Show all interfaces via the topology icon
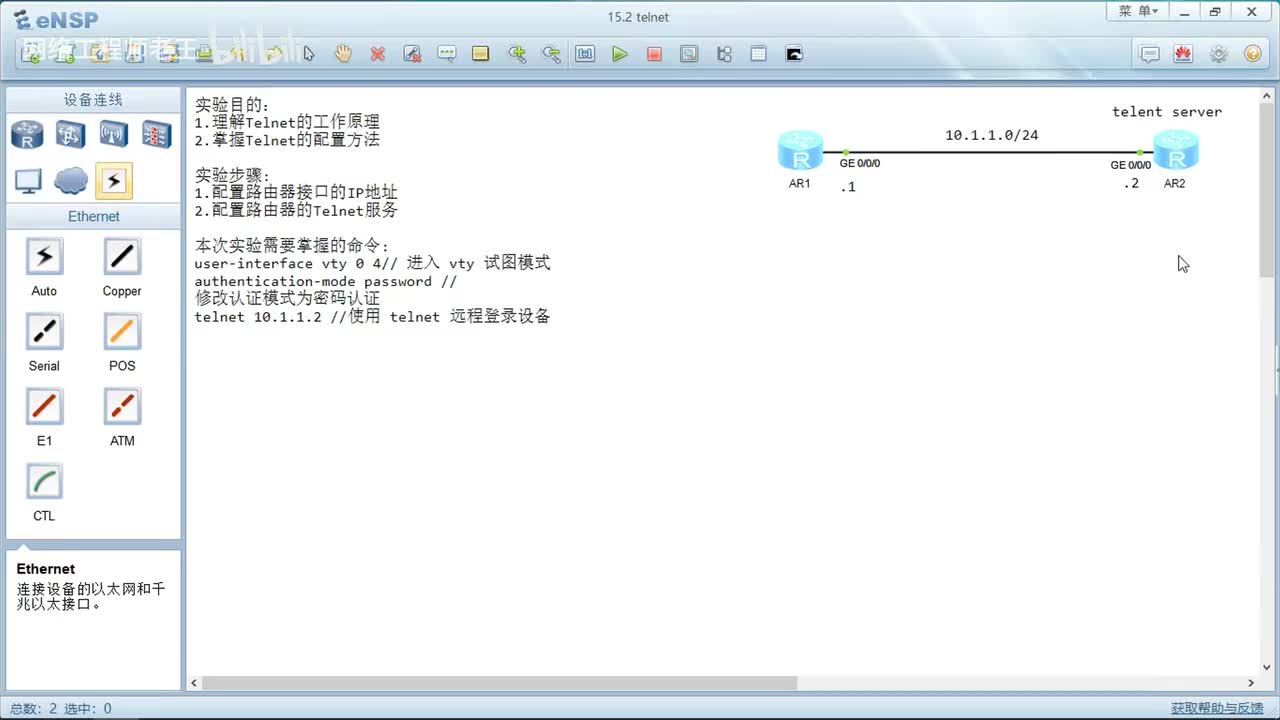This screenshot has width=1280, height=720. (x=724, y=54)
